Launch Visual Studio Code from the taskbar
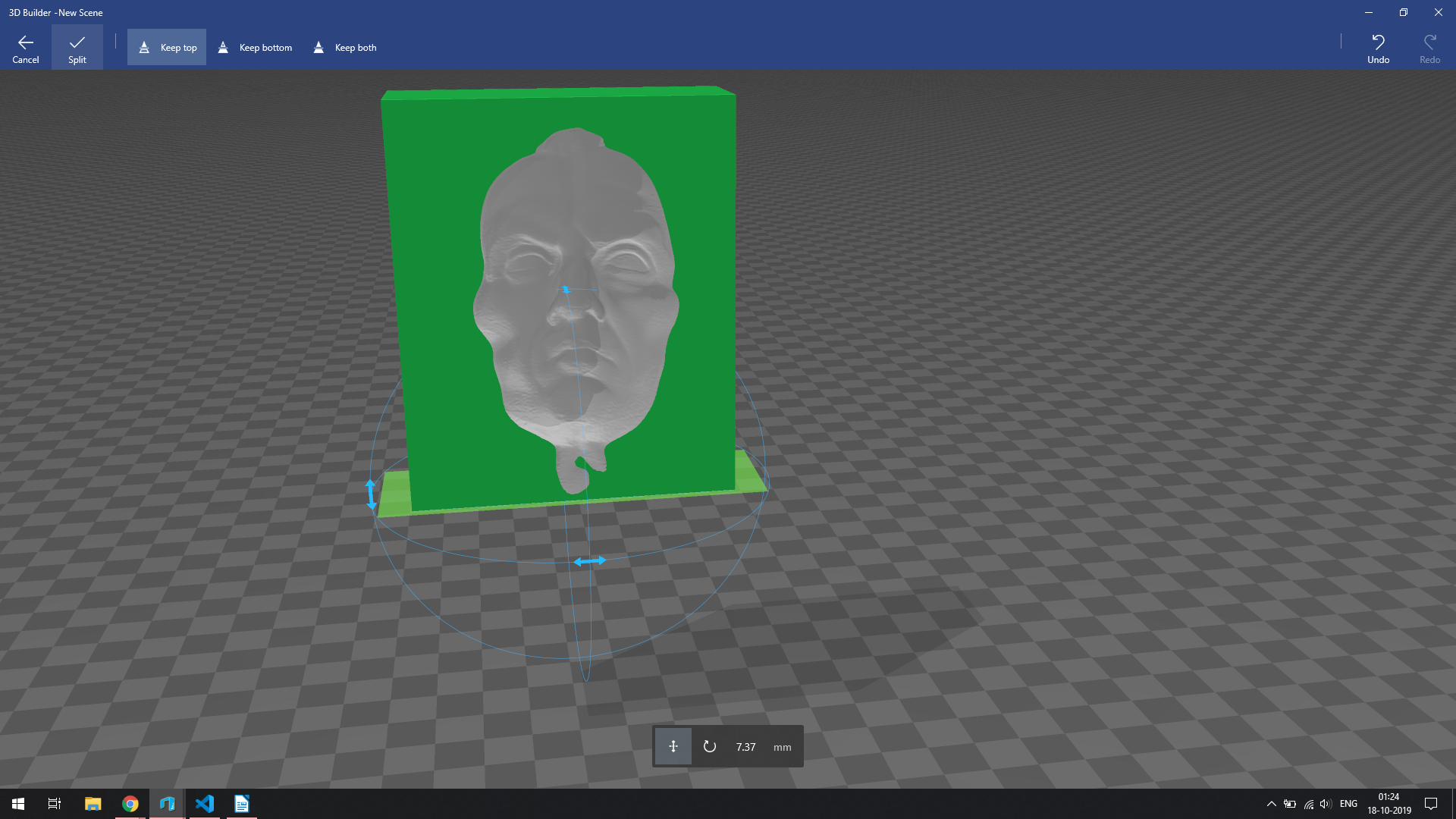1456x819 pixels. tap(205, 803)
